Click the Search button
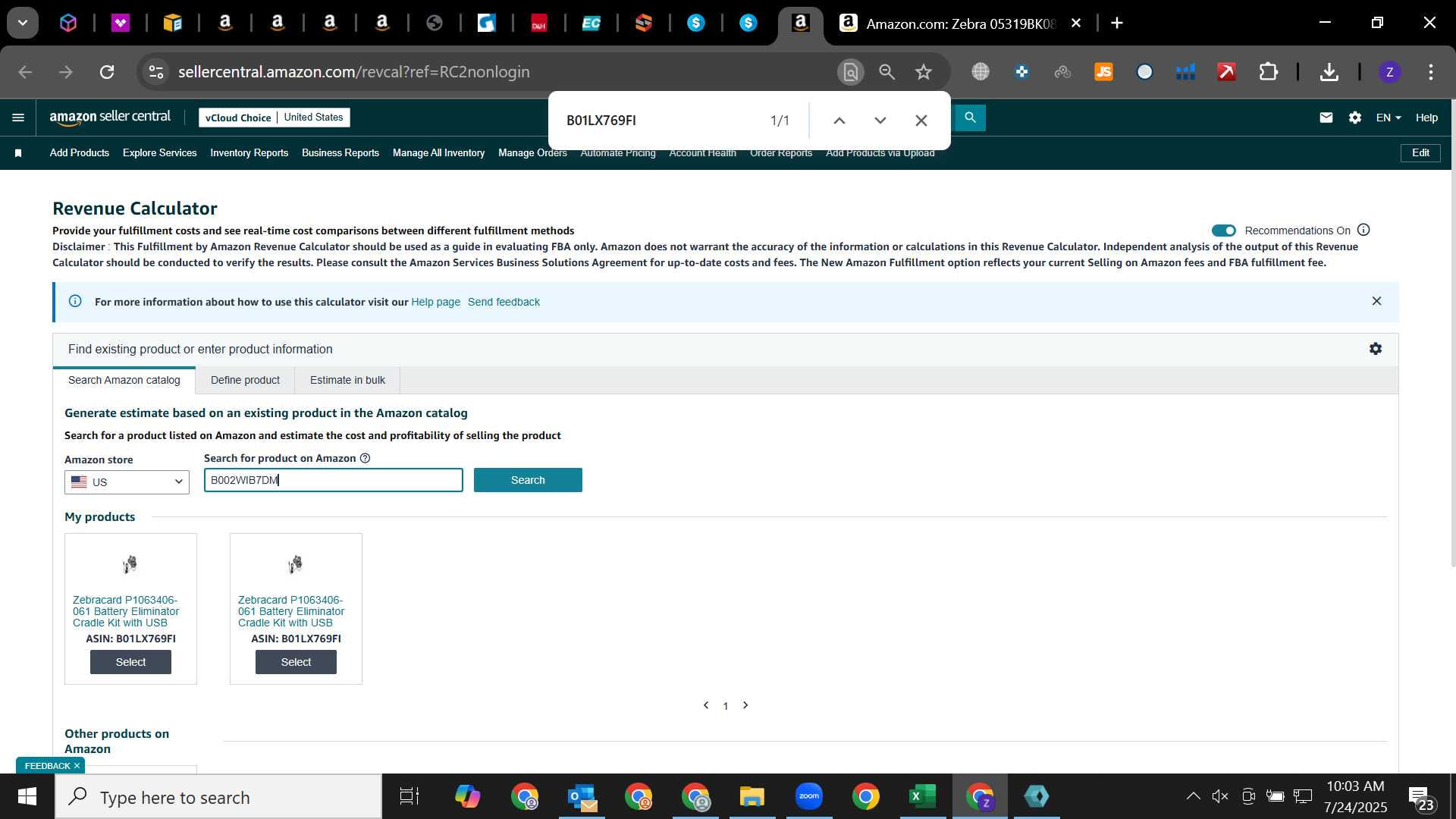This screenshot has width=1456, height=819. pyautogui.click(x=528, y=480)
